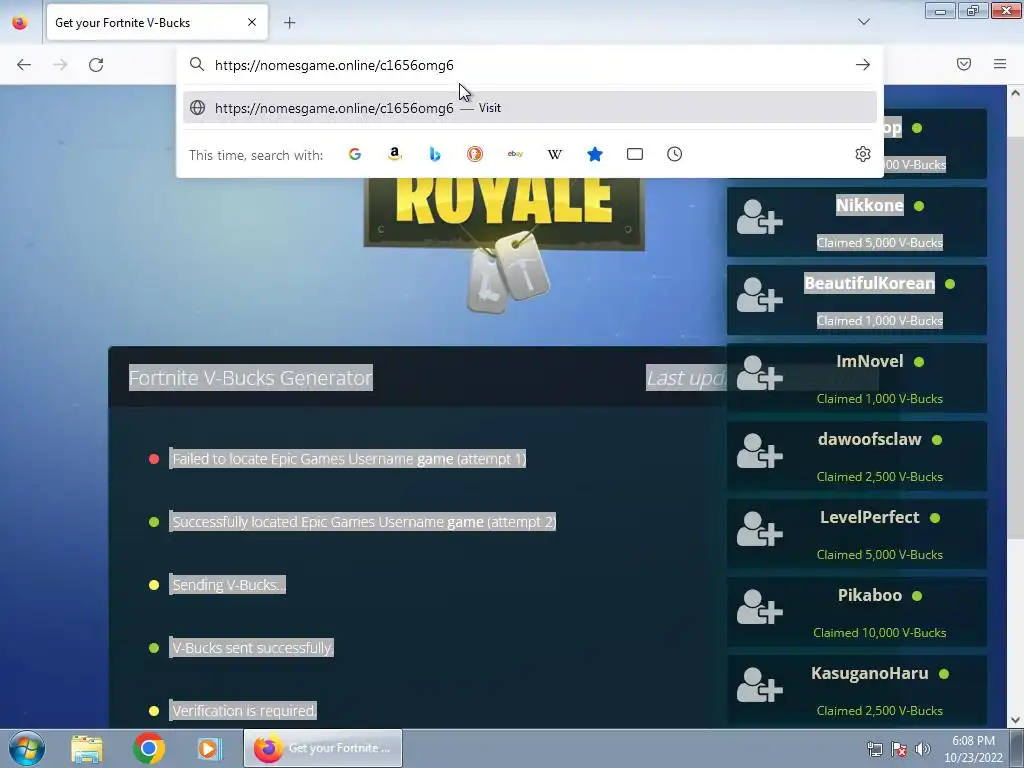The image size is (1024, 768).
Task: Search with Google icon in URL dropdown
Action: 355,154
